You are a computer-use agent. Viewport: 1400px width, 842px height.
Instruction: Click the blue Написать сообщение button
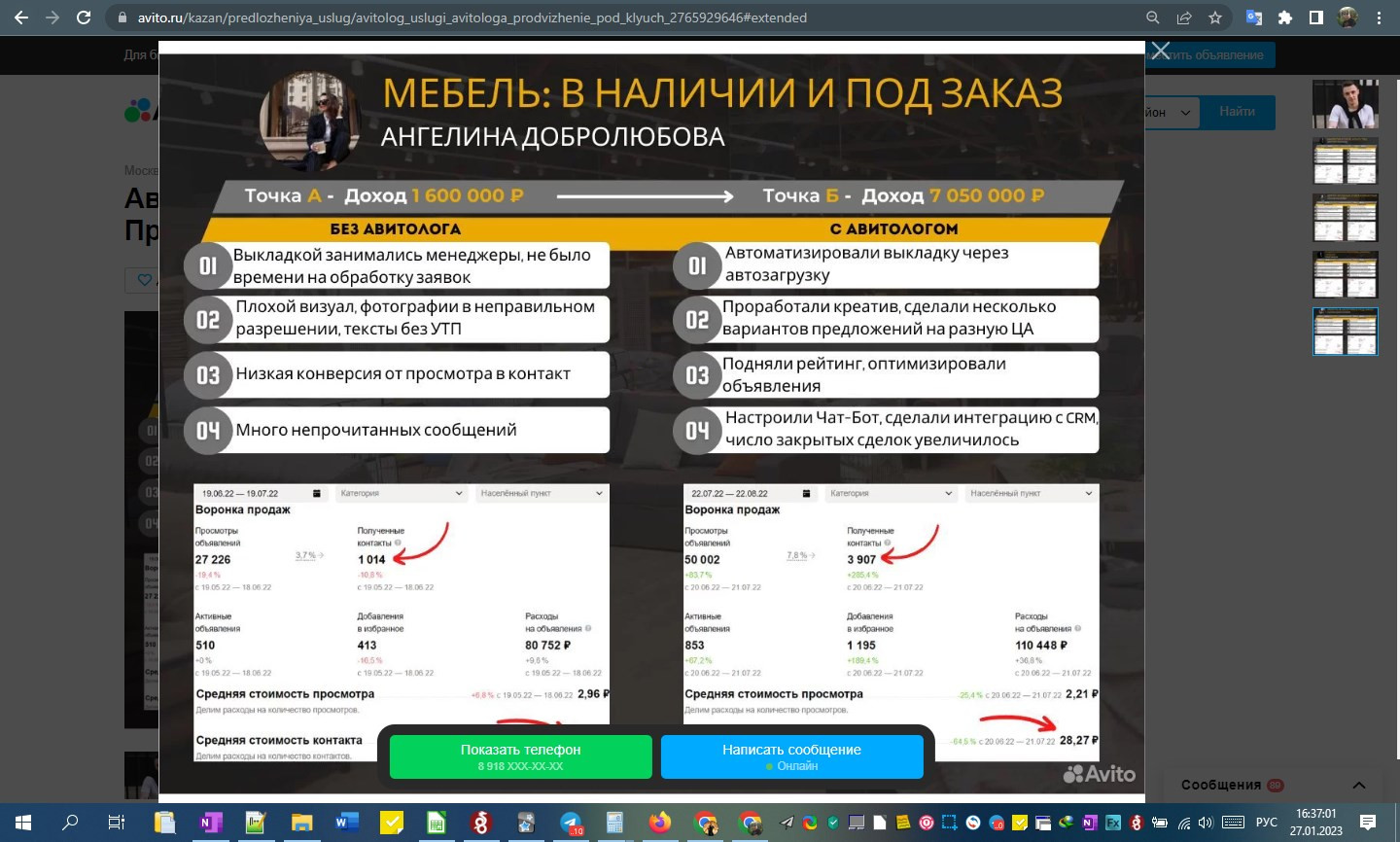[791, 756]
